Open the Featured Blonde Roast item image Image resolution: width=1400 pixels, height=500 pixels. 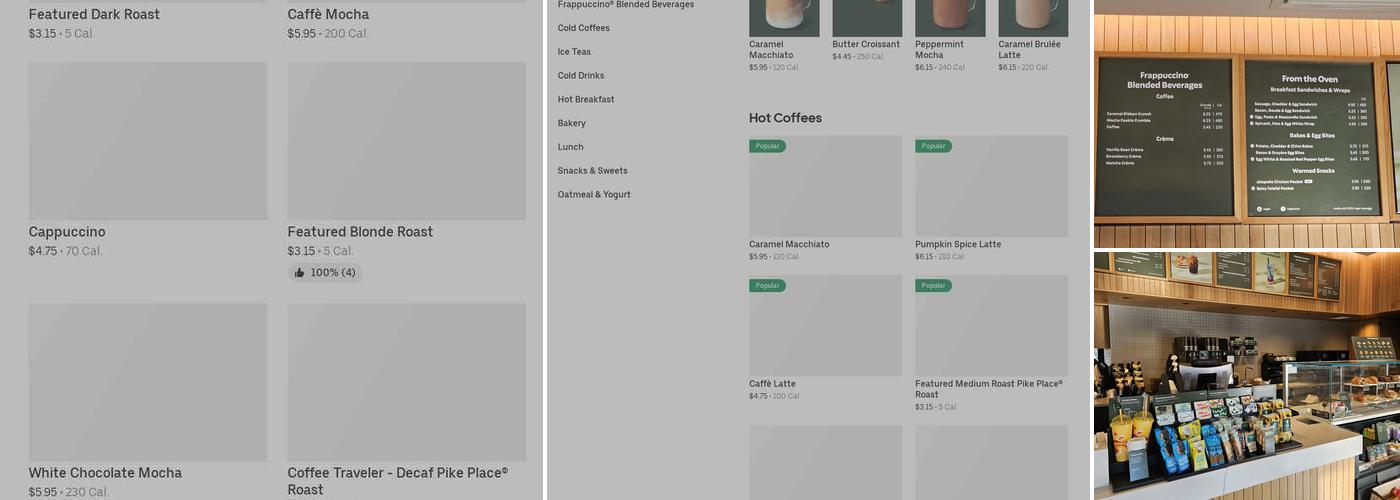click(407, 141)
